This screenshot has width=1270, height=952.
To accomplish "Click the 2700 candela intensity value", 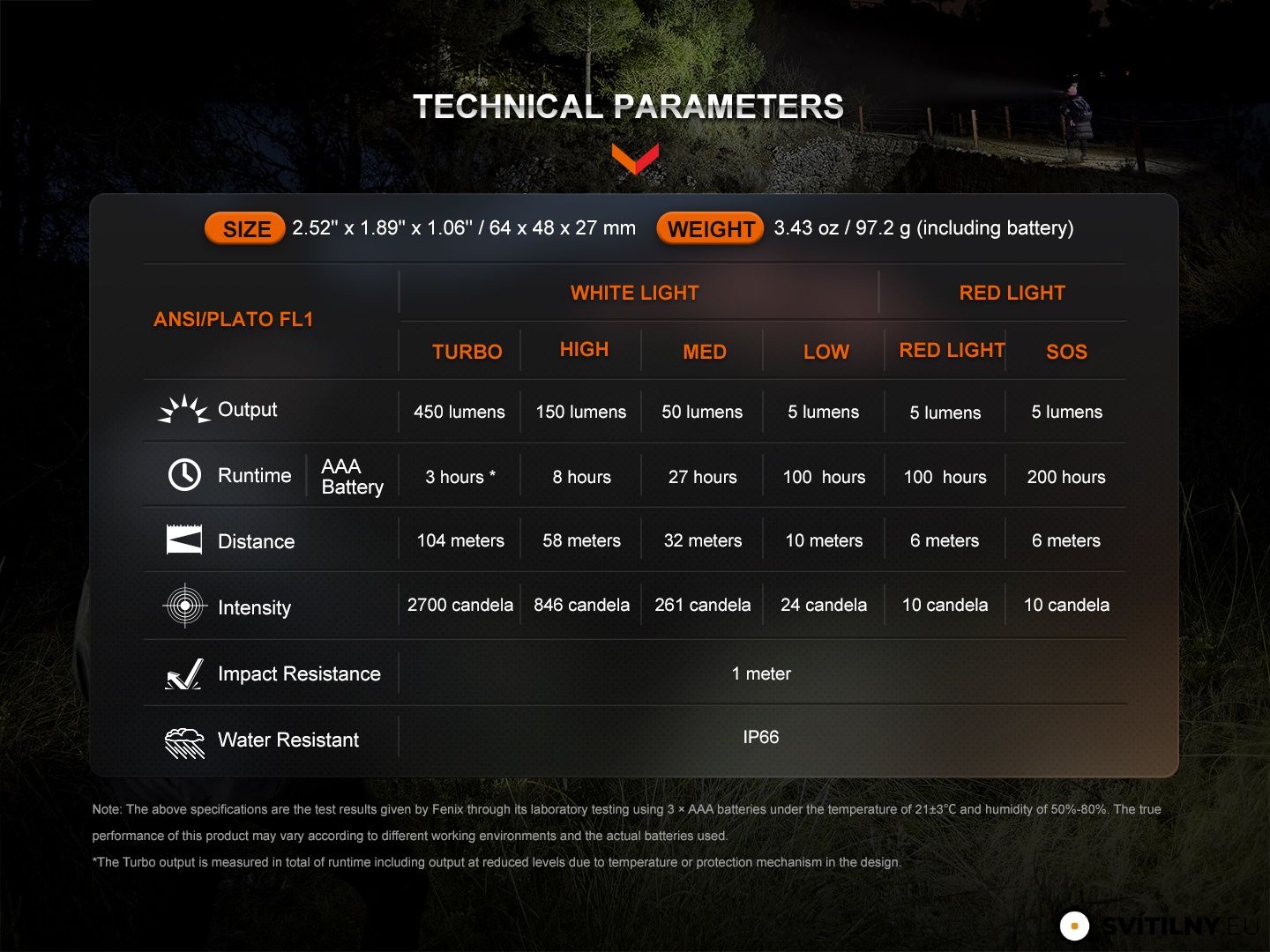I will [459, 605].
